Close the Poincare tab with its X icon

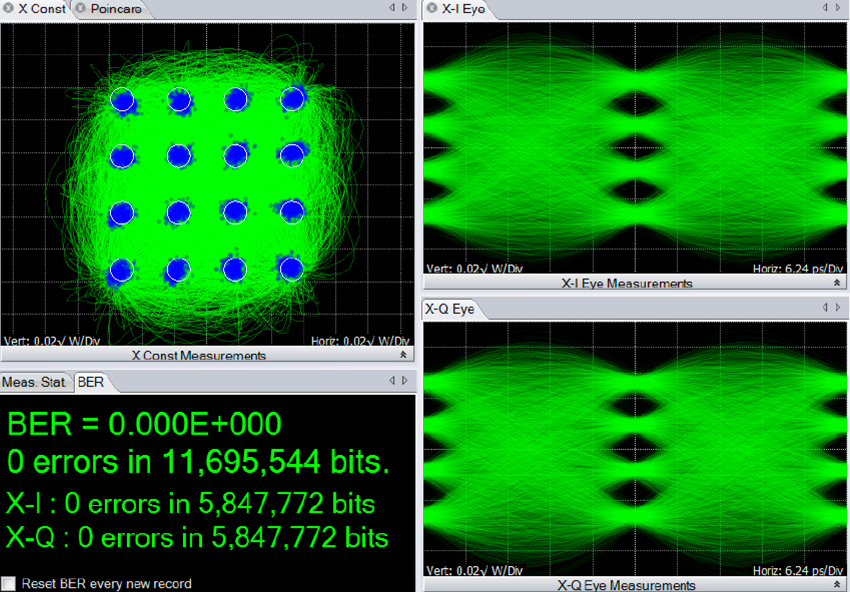(x=81, y=8)
